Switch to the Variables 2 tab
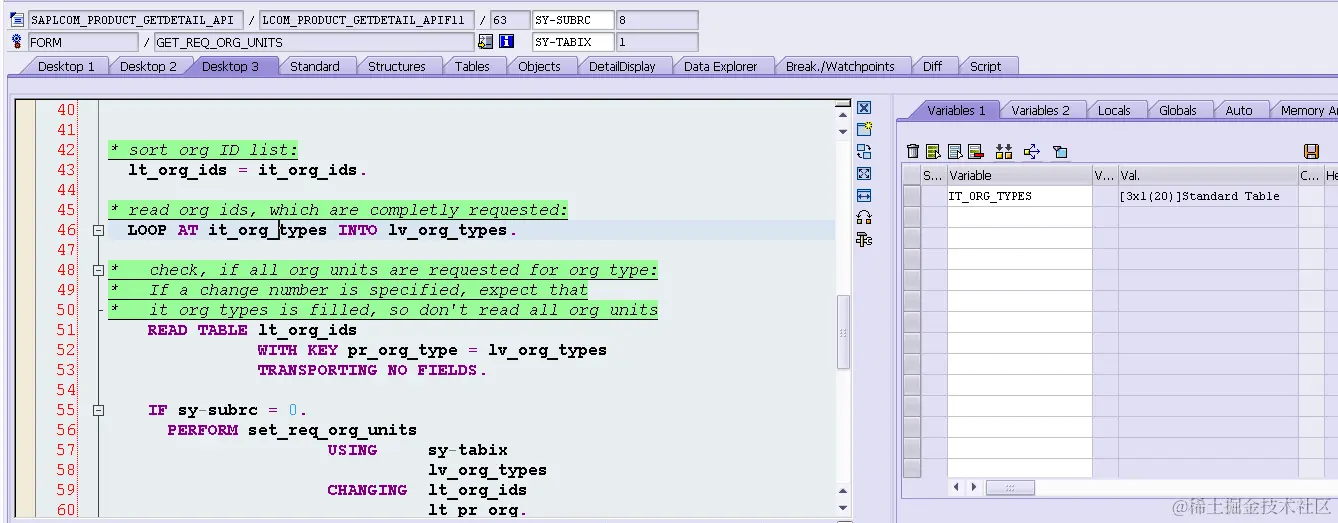The width and height of the screenshot is (1338, 523). (x=1040, y=110)
